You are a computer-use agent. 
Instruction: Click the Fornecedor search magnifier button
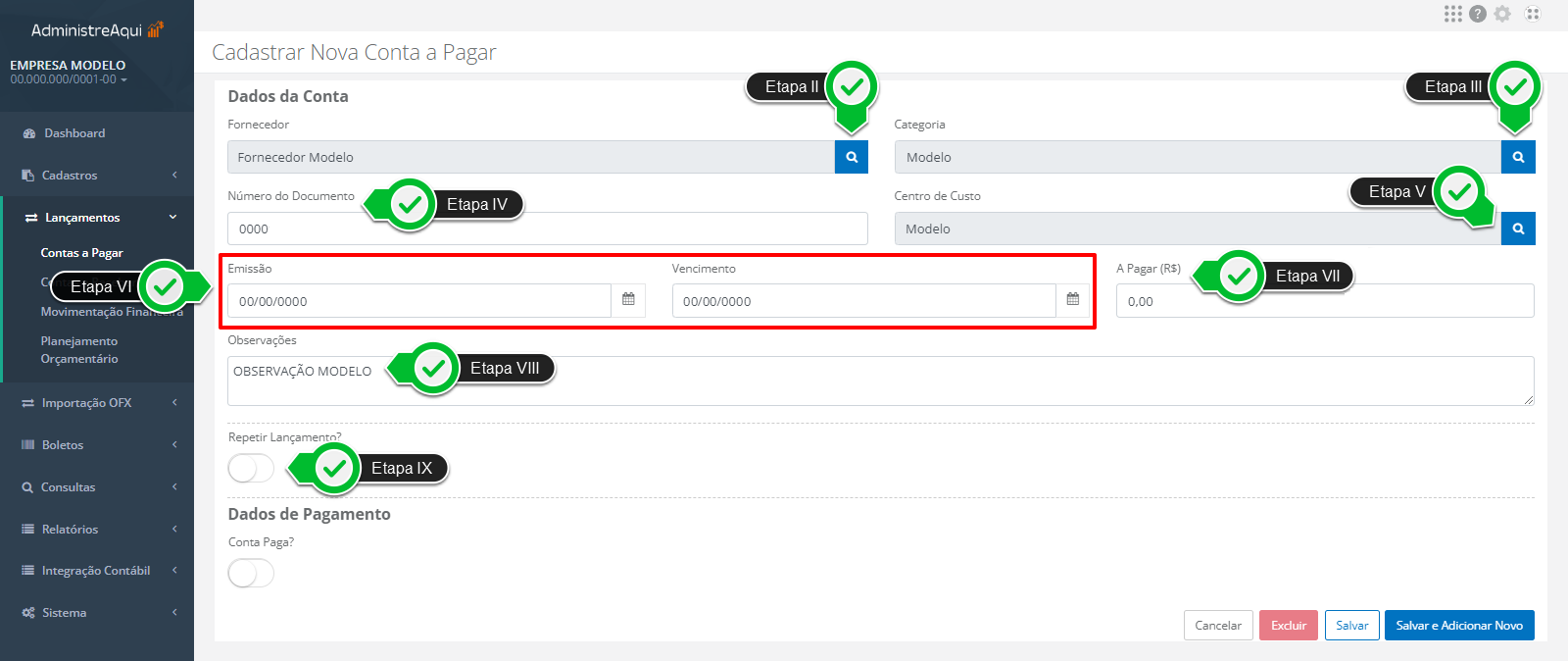851,157
